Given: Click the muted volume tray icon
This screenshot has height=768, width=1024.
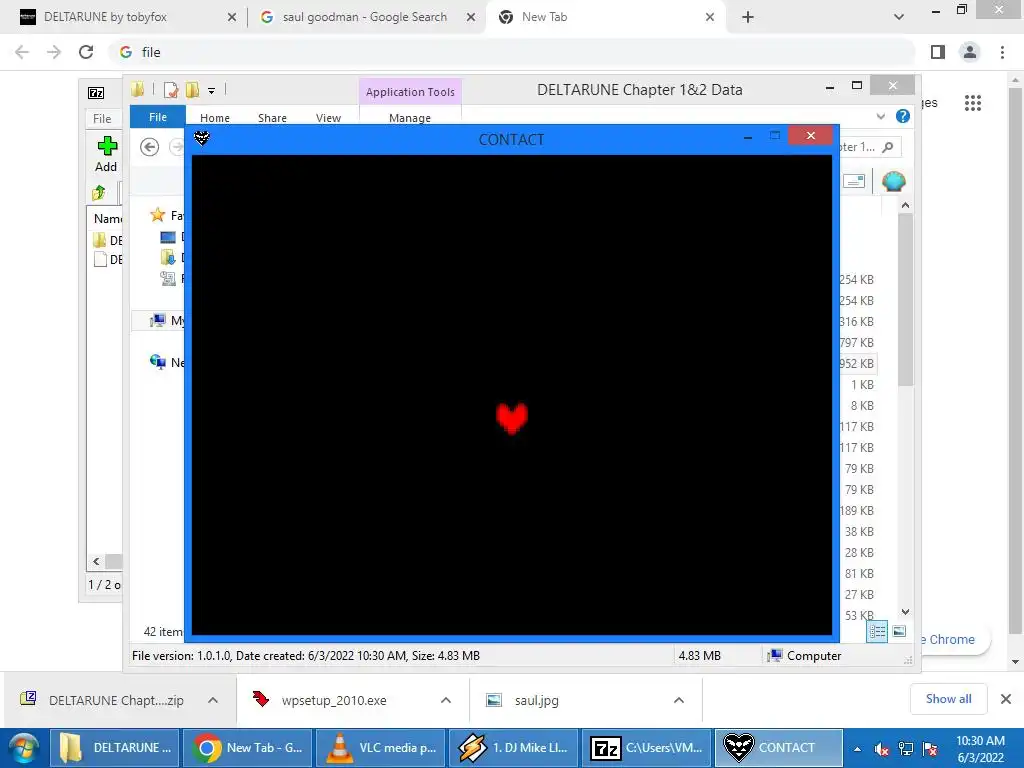Looking at the screenshot, I should click(882, 749).
